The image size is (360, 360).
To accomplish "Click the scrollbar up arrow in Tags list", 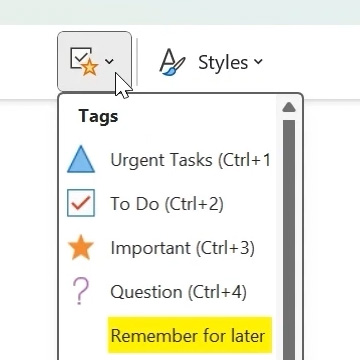I will click(289, 107).
